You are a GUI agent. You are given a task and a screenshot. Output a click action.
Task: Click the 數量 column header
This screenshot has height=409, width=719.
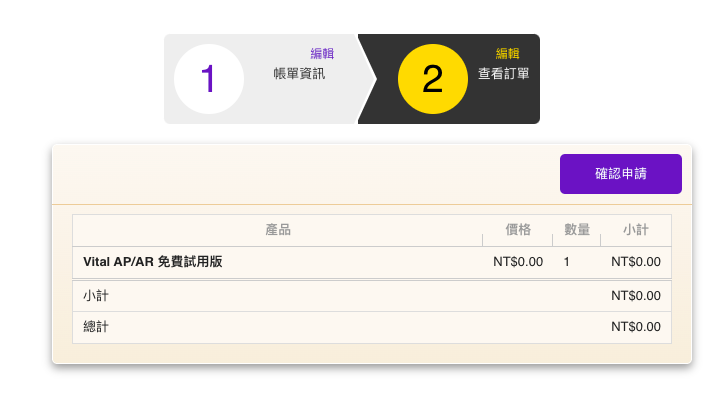click(x=577, y=230)
